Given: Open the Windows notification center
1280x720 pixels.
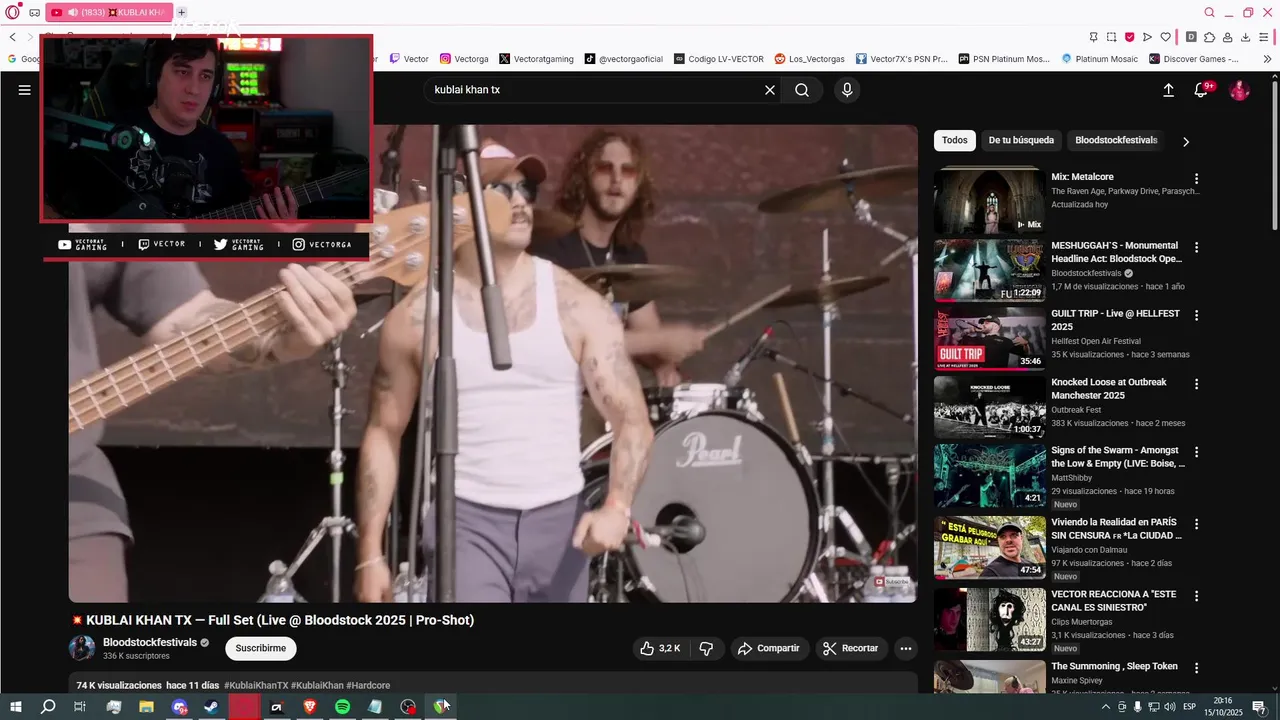Looking at the screenshot, I should coord(1259,707).
